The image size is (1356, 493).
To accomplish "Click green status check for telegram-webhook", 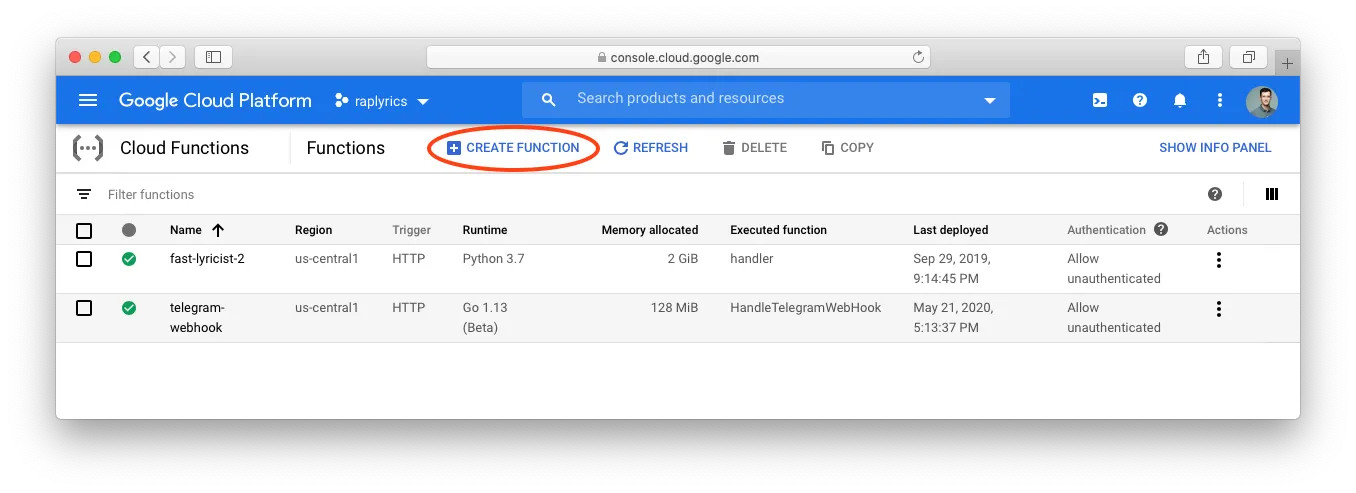I will [129, 308].
